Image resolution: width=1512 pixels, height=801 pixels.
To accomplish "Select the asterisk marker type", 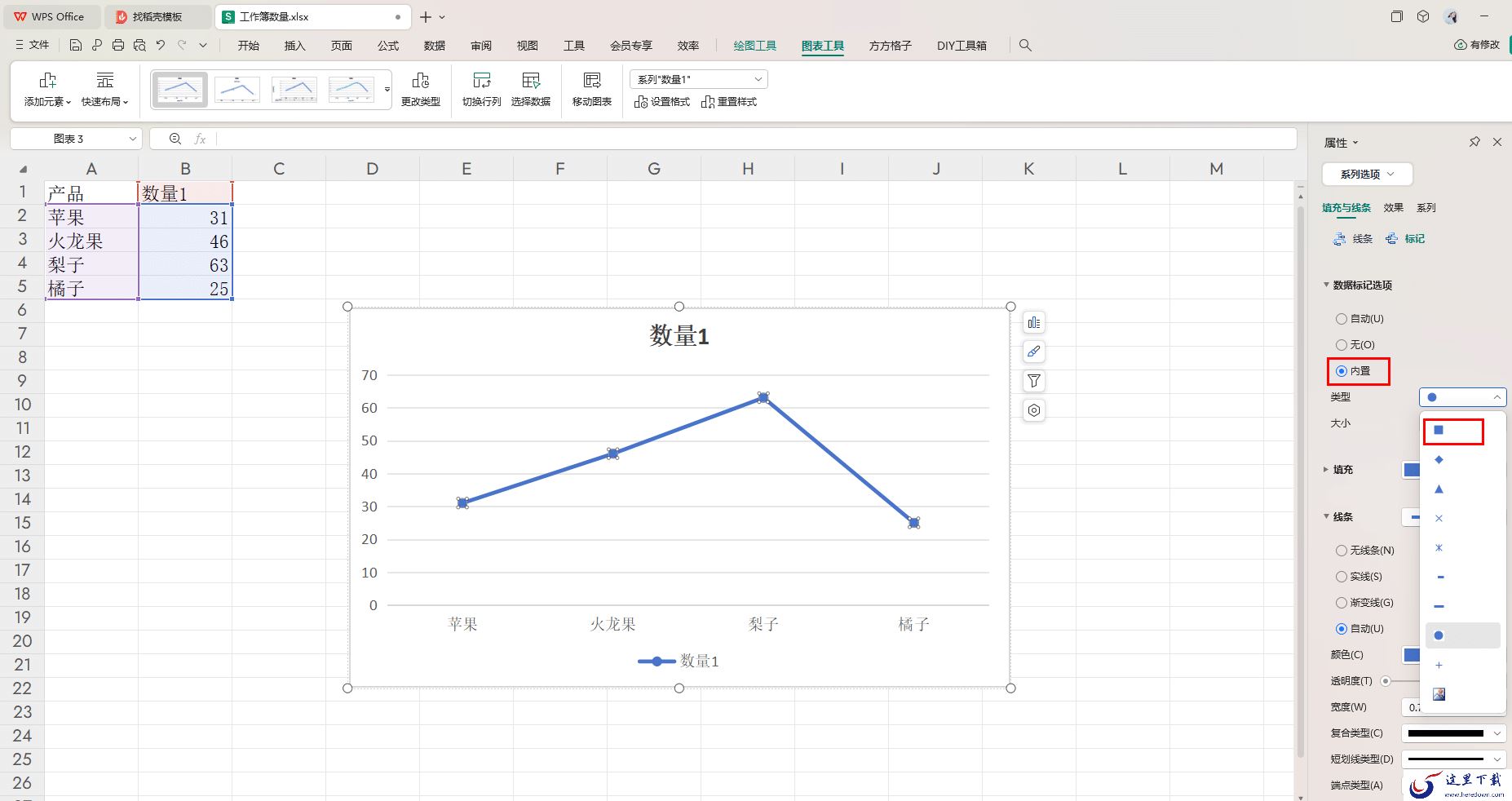I will click(x=1439, y=548).
